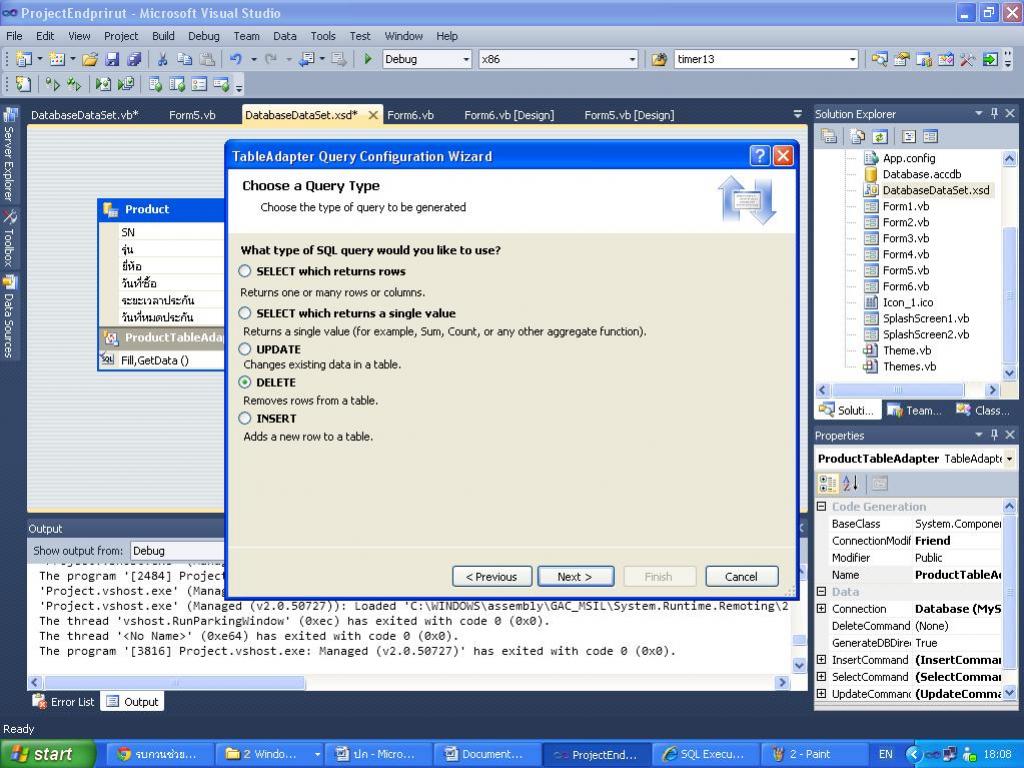1024x768 pixels.
Task: Click the Cut scissors icon
Action: click(x=164, y=59)
